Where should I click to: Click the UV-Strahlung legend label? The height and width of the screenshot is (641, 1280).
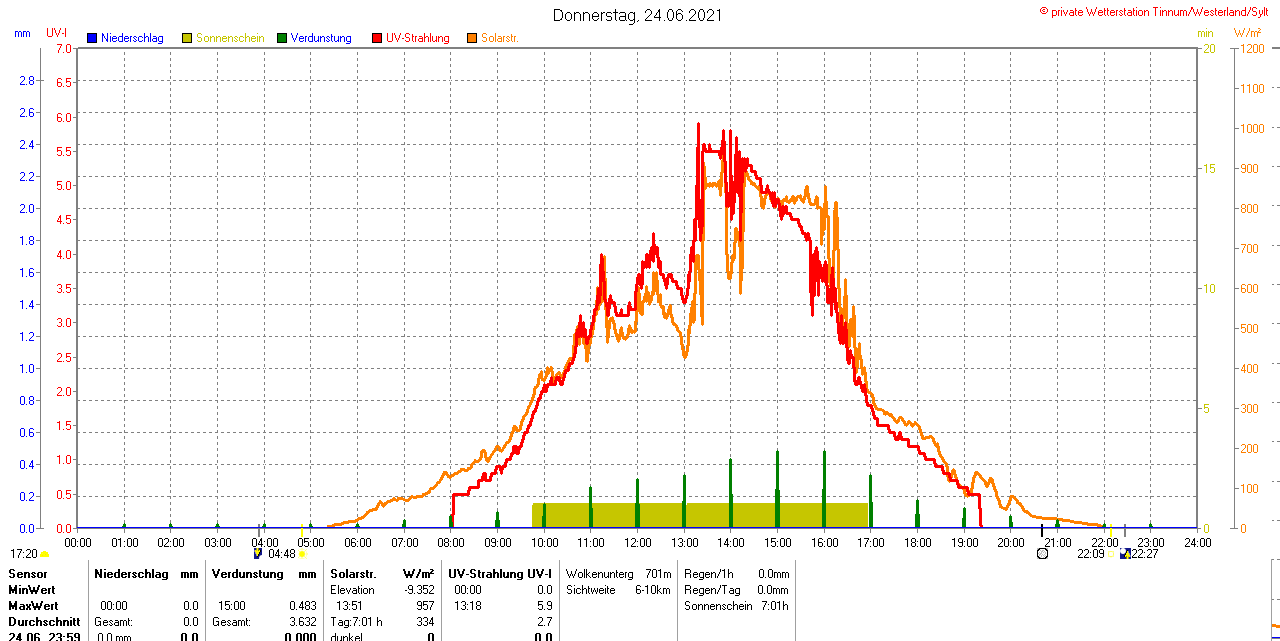click(x=418, y=38)
